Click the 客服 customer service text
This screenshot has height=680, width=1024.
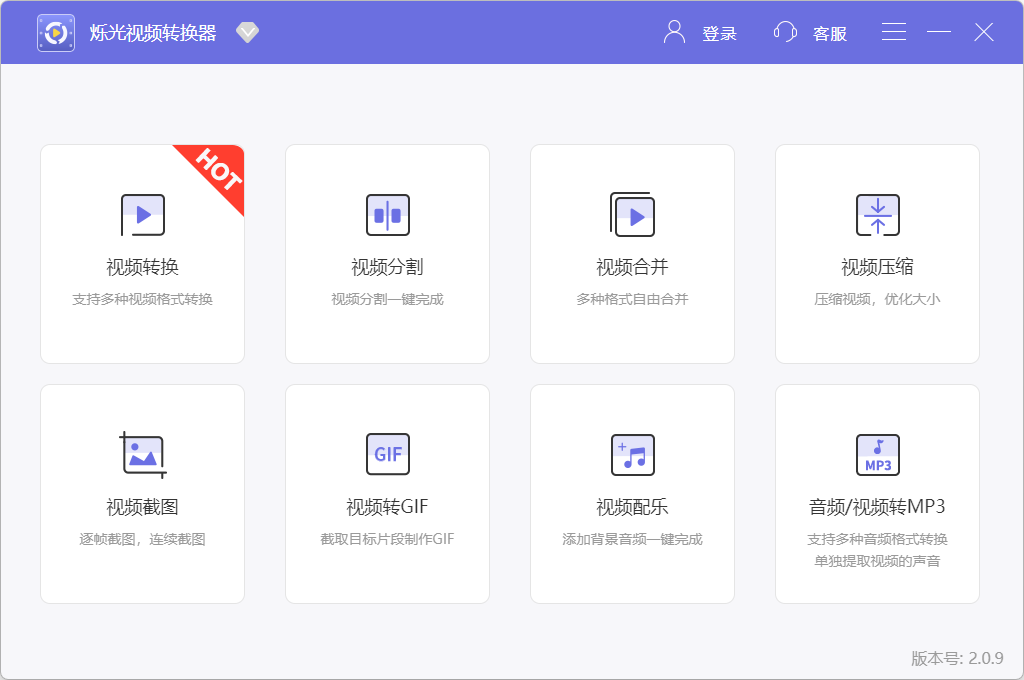[829, 33]
